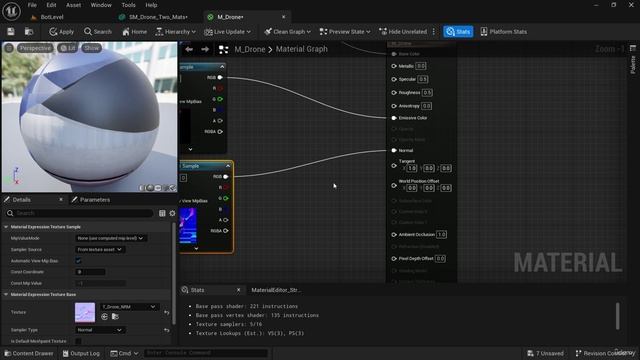Click the Unreal Engine logo icon
The height and width of the screenshot is (360, 640).
[x=11, y=11]
